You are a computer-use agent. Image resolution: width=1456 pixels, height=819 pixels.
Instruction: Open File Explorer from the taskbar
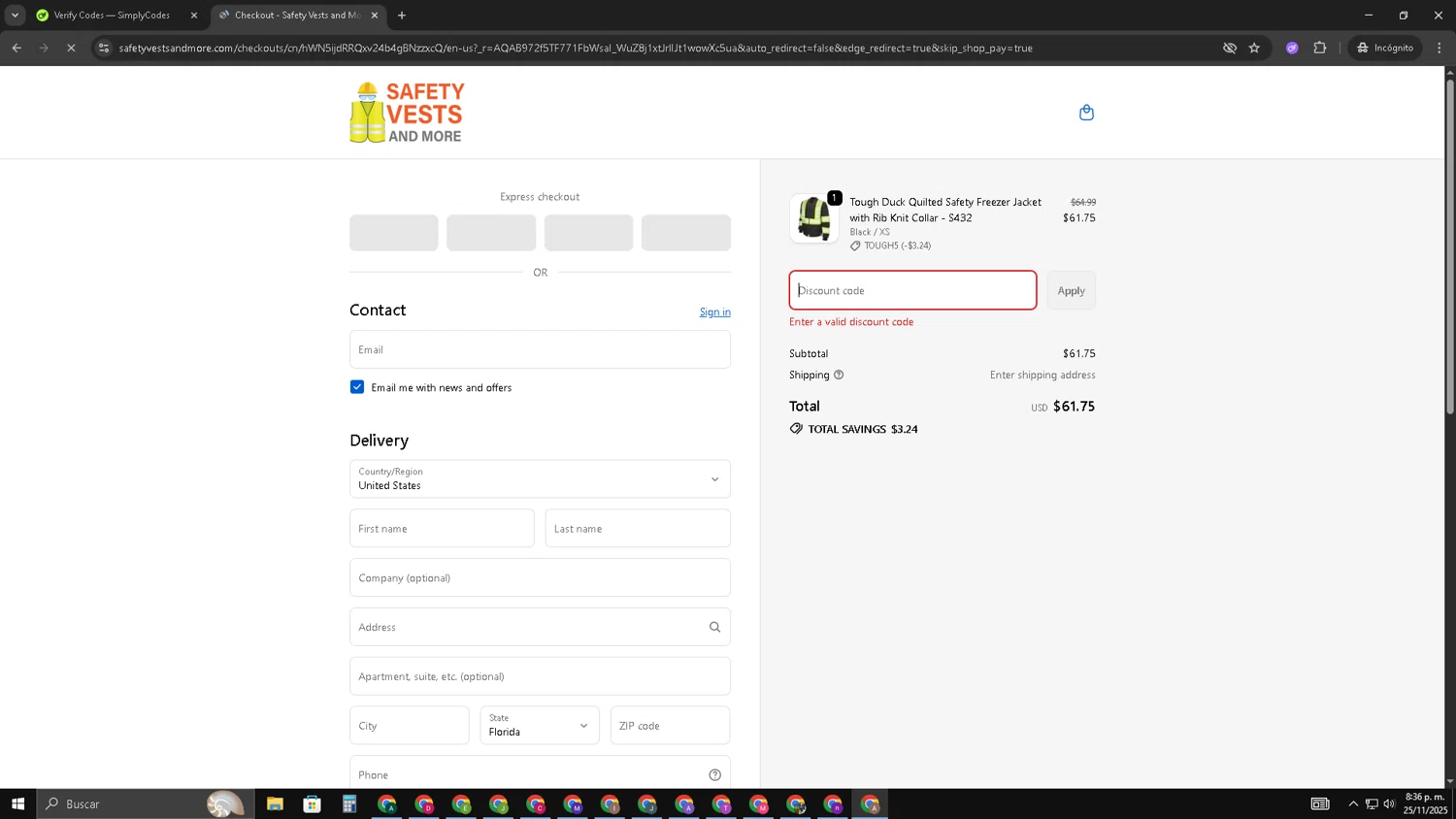pyautogui.click(x=275, y=803)
